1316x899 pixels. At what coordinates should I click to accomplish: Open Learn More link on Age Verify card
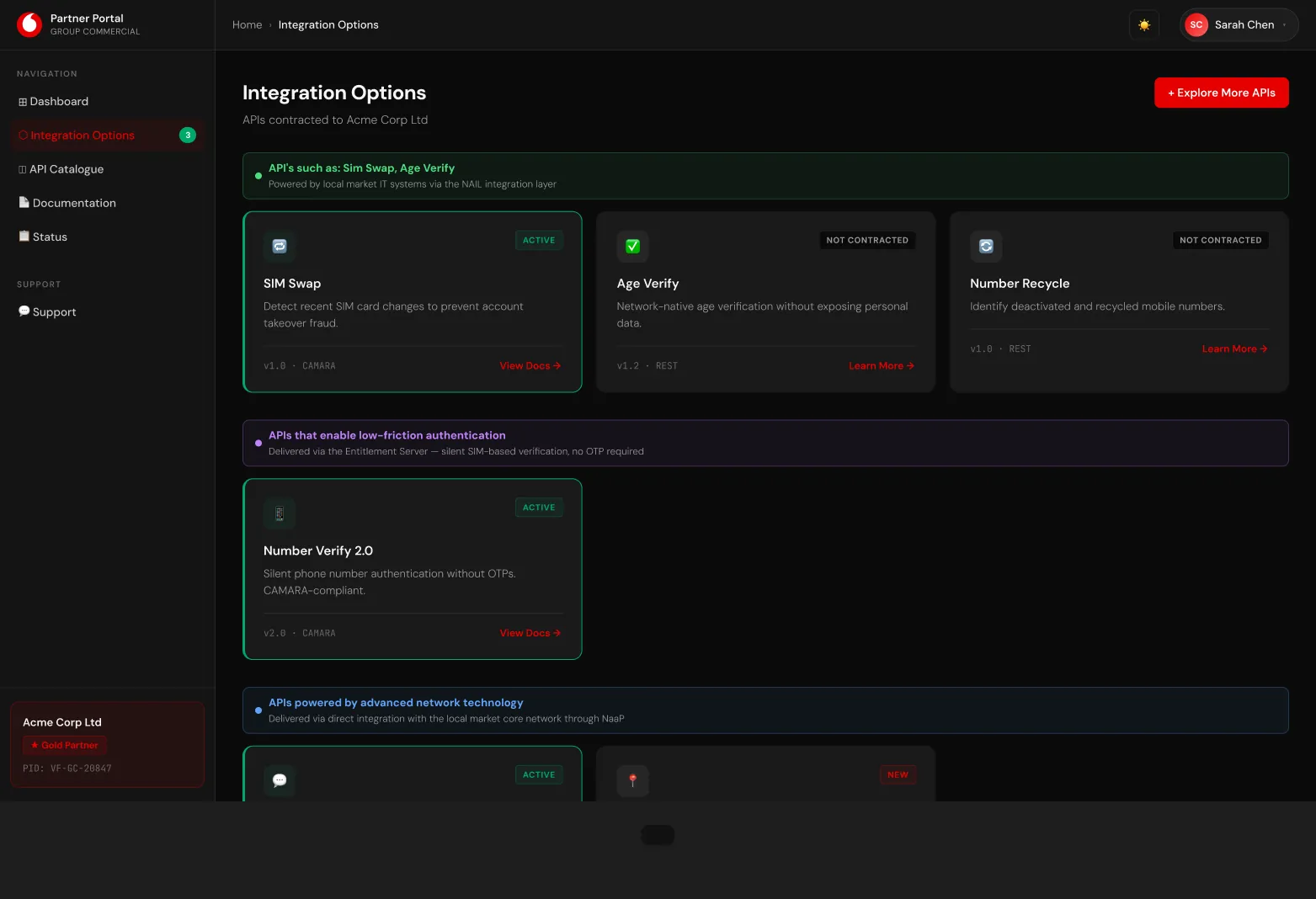pyautogui.click(x=882, y=366)
